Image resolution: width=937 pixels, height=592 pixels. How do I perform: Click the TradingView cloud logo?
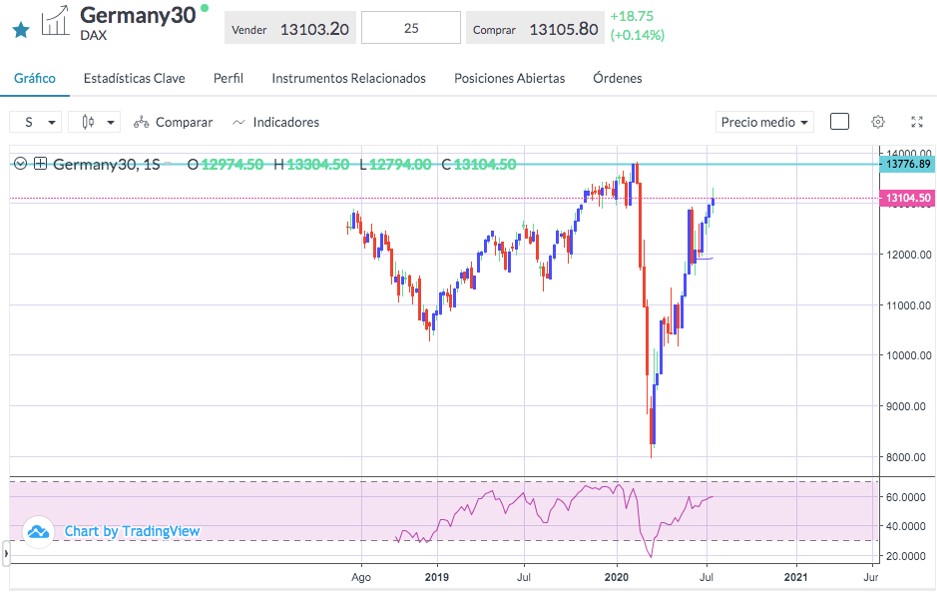(x=38, y=531)
